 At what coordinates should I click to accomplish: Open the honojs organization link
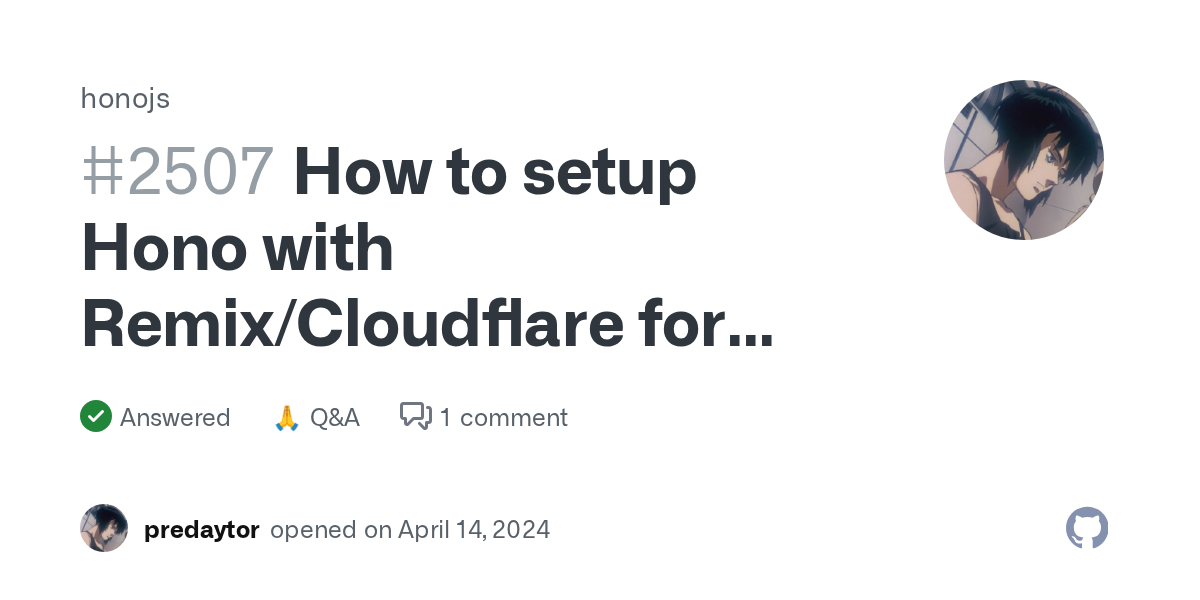click(x=125, y=99)
